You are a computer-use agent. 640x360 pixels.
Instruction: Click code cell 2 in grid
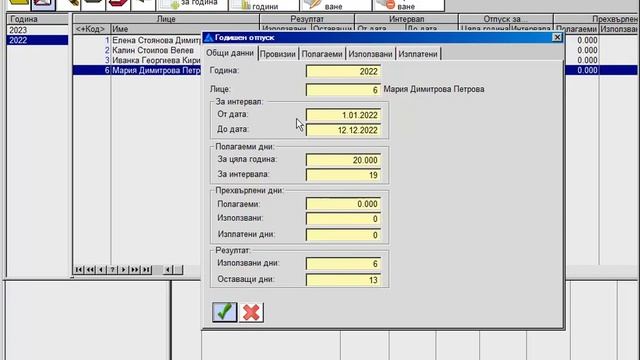pyautogui.click(x=92, y=50)
